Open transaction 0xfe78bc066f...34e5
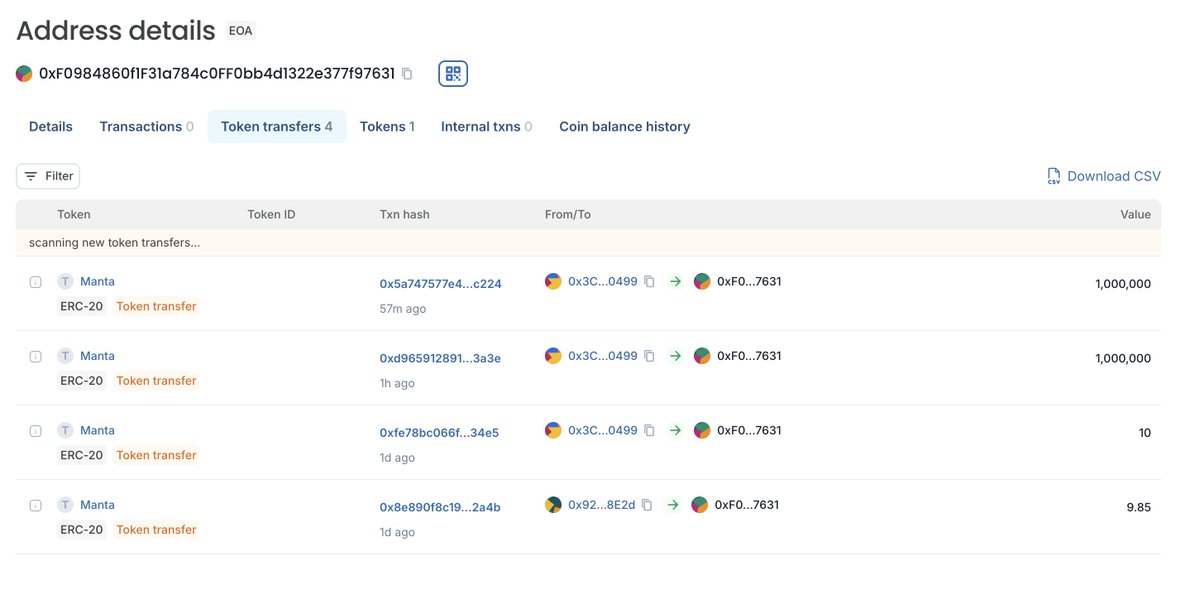Viewport: 1200px width, 590px height. point(439,433)
